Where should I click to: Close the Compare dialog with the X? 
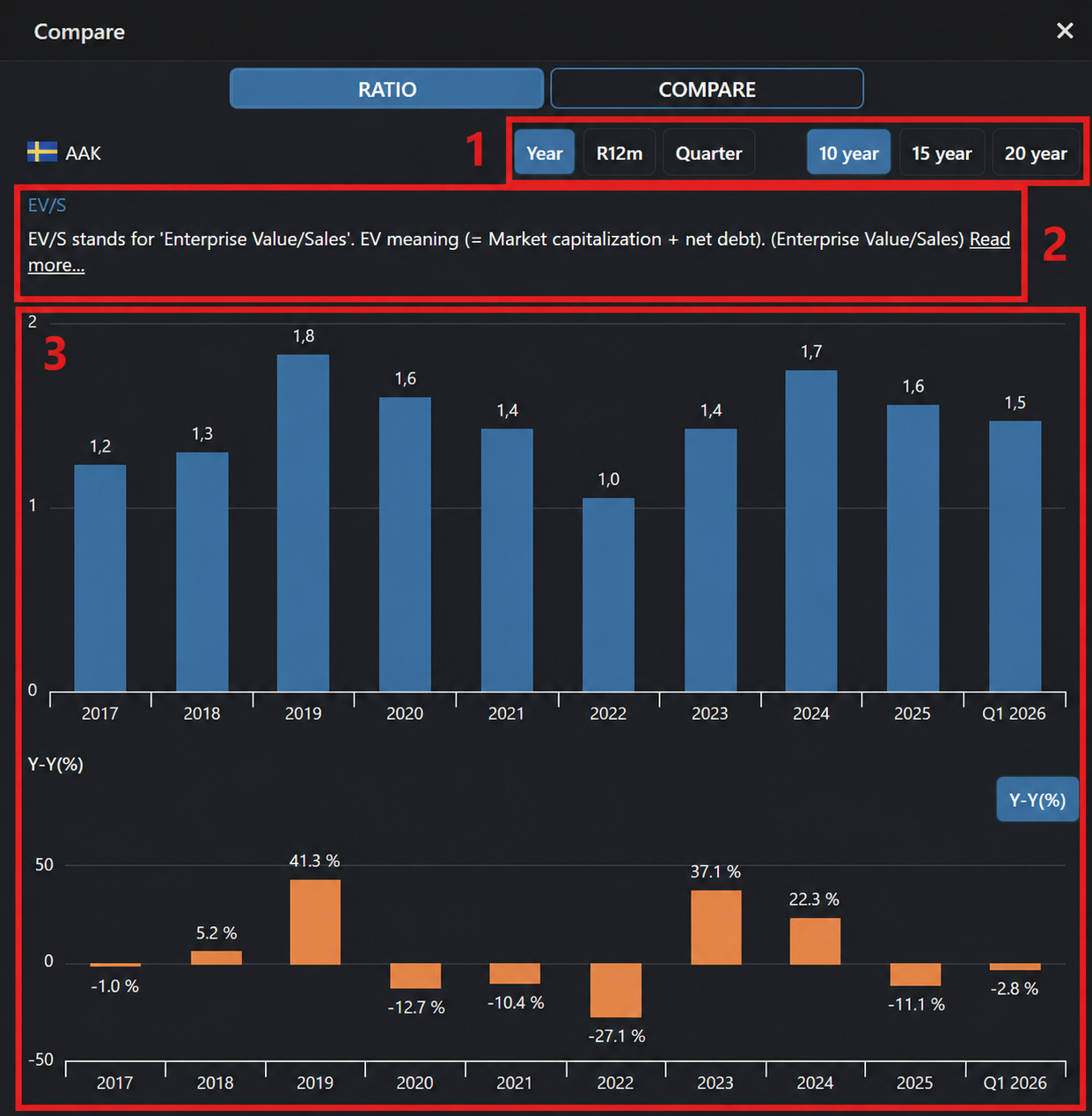coord(1065,31)
